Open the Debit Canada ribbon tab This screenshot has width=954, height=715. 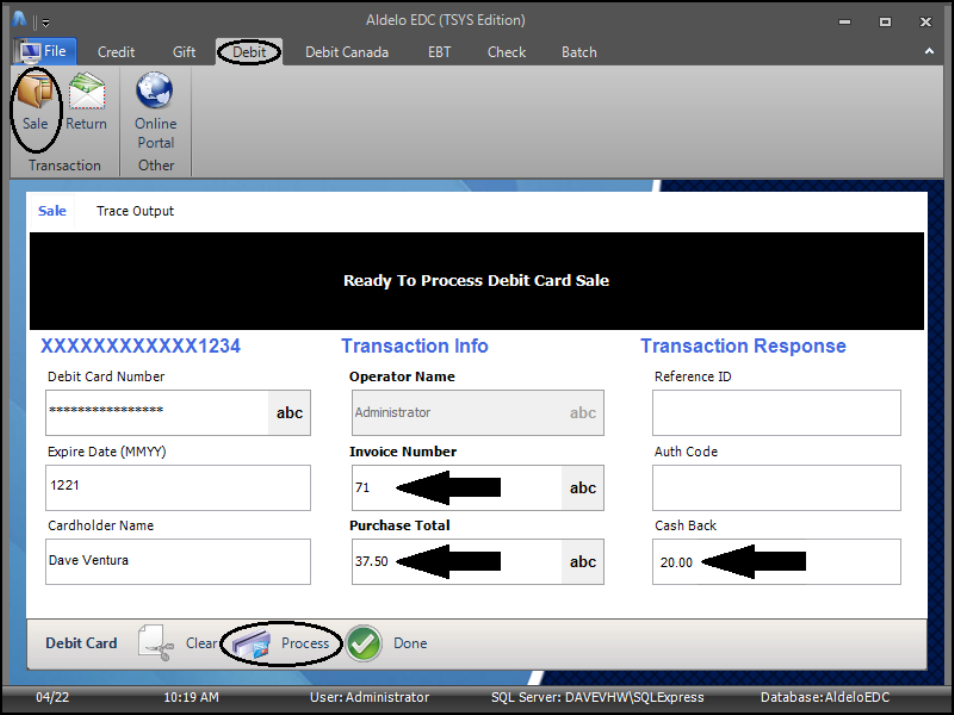click(x=347, y=52)
